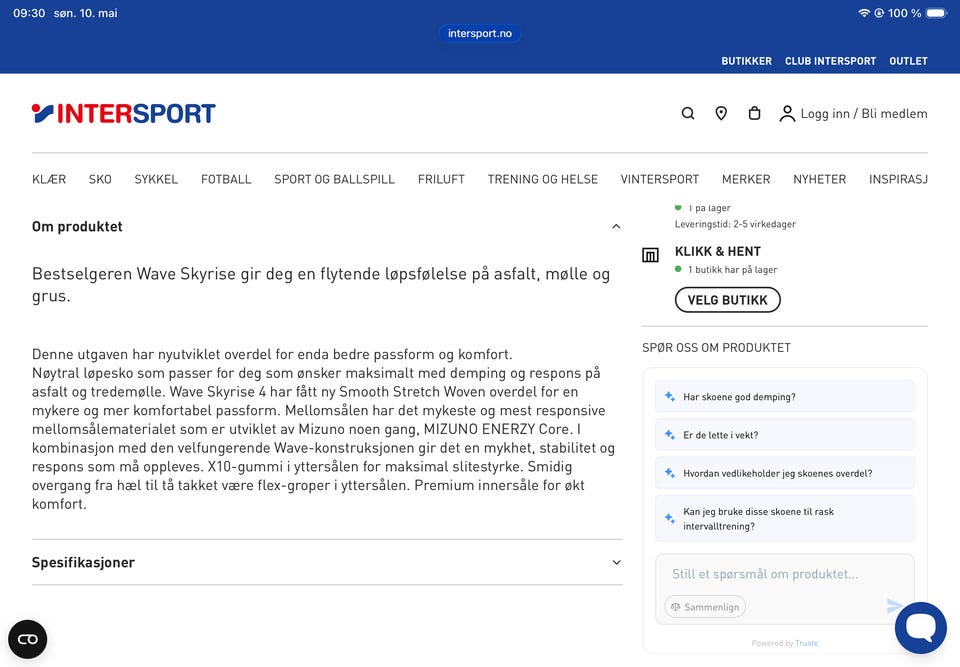Image resolution: width=960 pixels, height=667 pixels.
Task: Open the INSPIRASJON menu item
Action: (x=898, y=179)
